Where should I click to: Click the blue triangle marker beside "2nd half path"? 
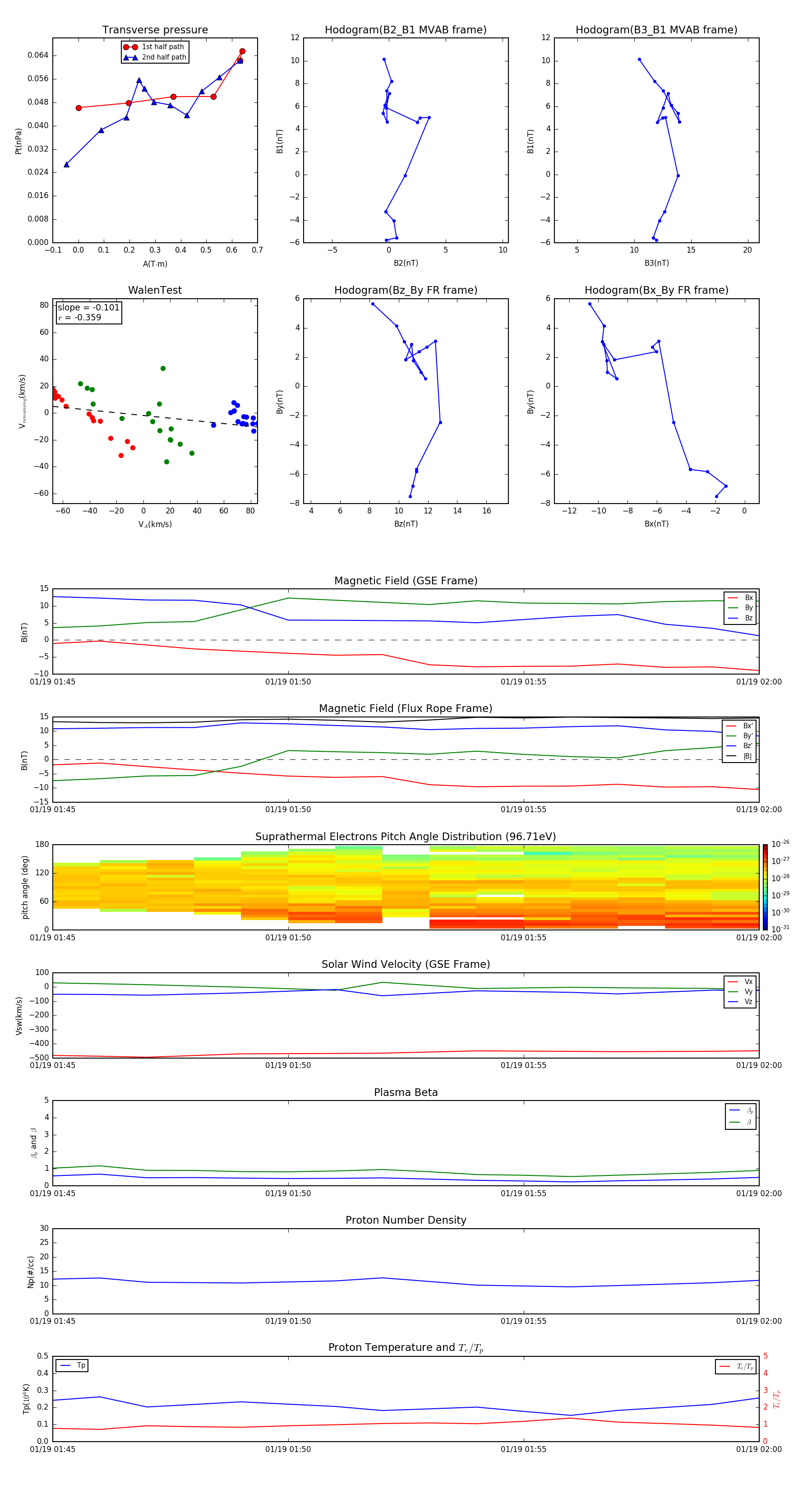[130, 57]
